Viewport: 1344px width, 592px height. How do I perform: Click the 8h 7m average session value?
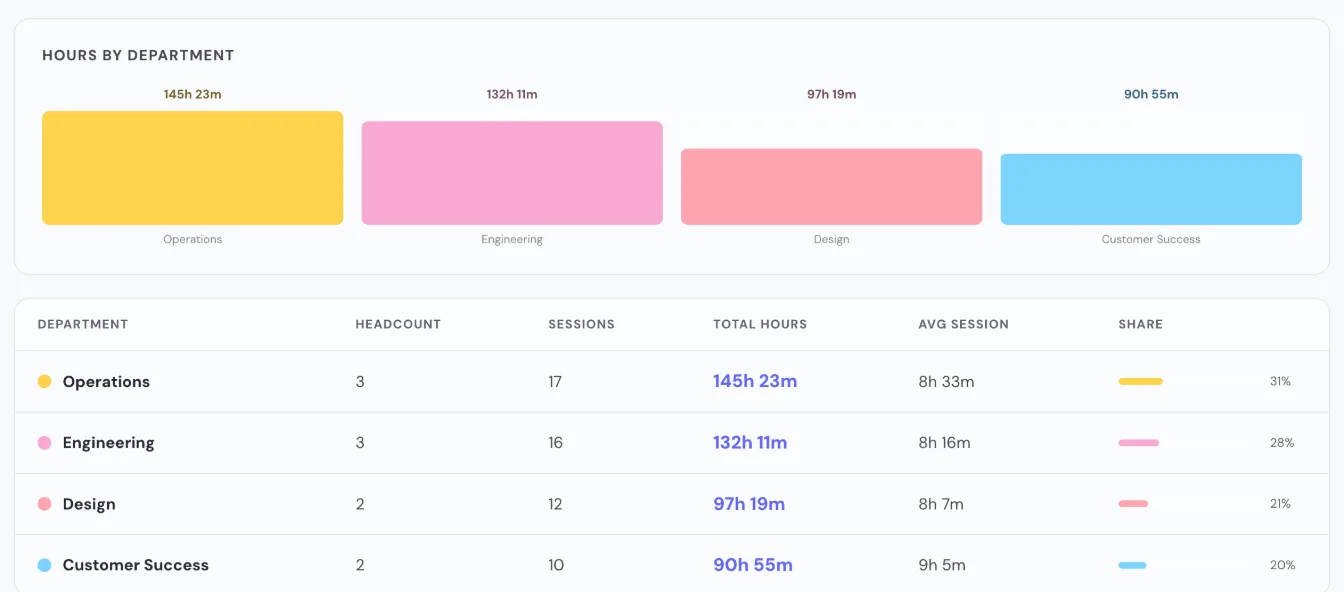941,504
